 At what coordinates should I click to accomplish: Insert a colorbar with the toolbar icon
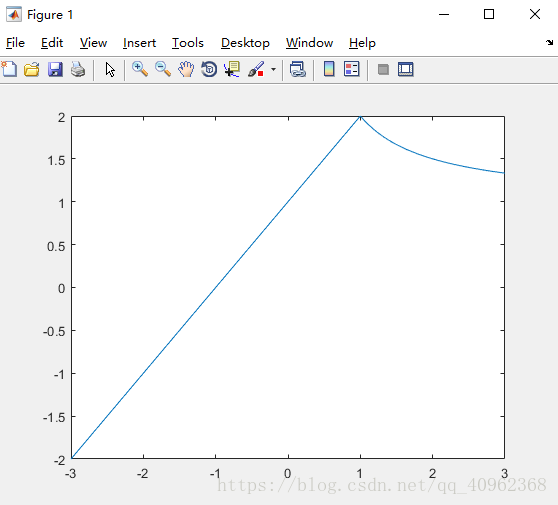click(329, 69)
